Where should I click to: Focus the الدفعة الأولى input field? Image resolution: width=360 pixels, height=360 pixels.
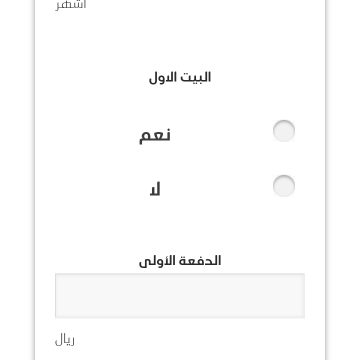(x=180, y=296)
